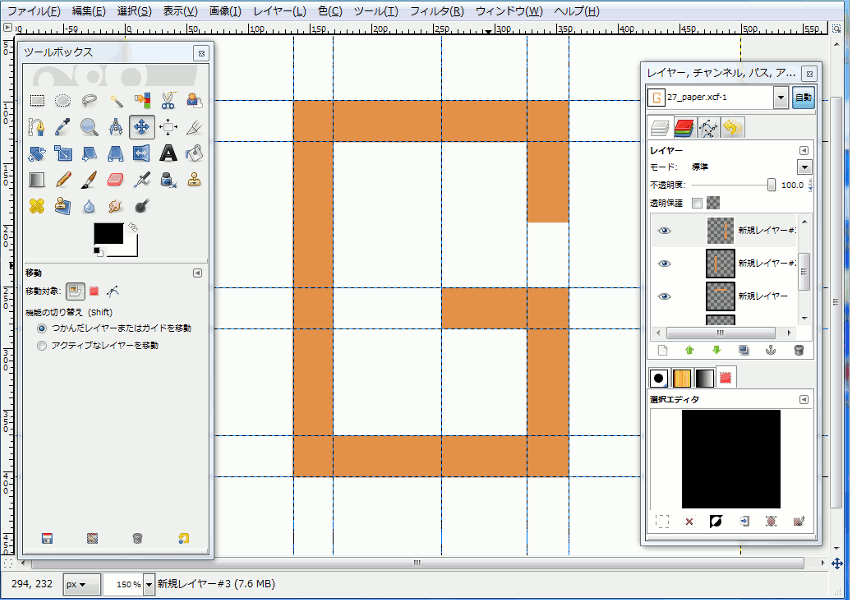Enable the 透明保護 lock checkbox

(696, 202)
